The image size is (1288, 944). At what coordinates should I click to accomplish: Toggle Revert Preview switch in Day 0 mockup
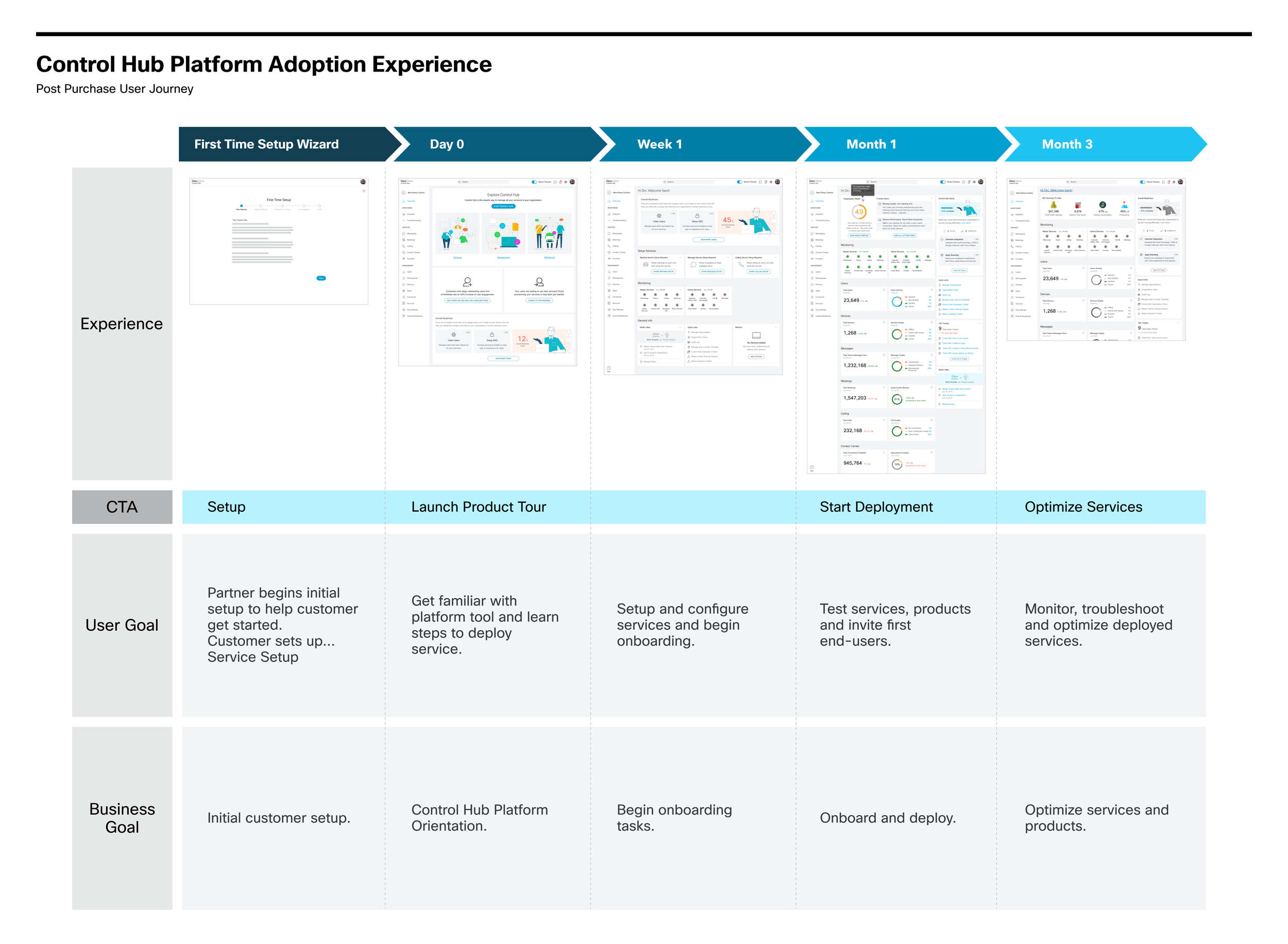tap(534, 182)
